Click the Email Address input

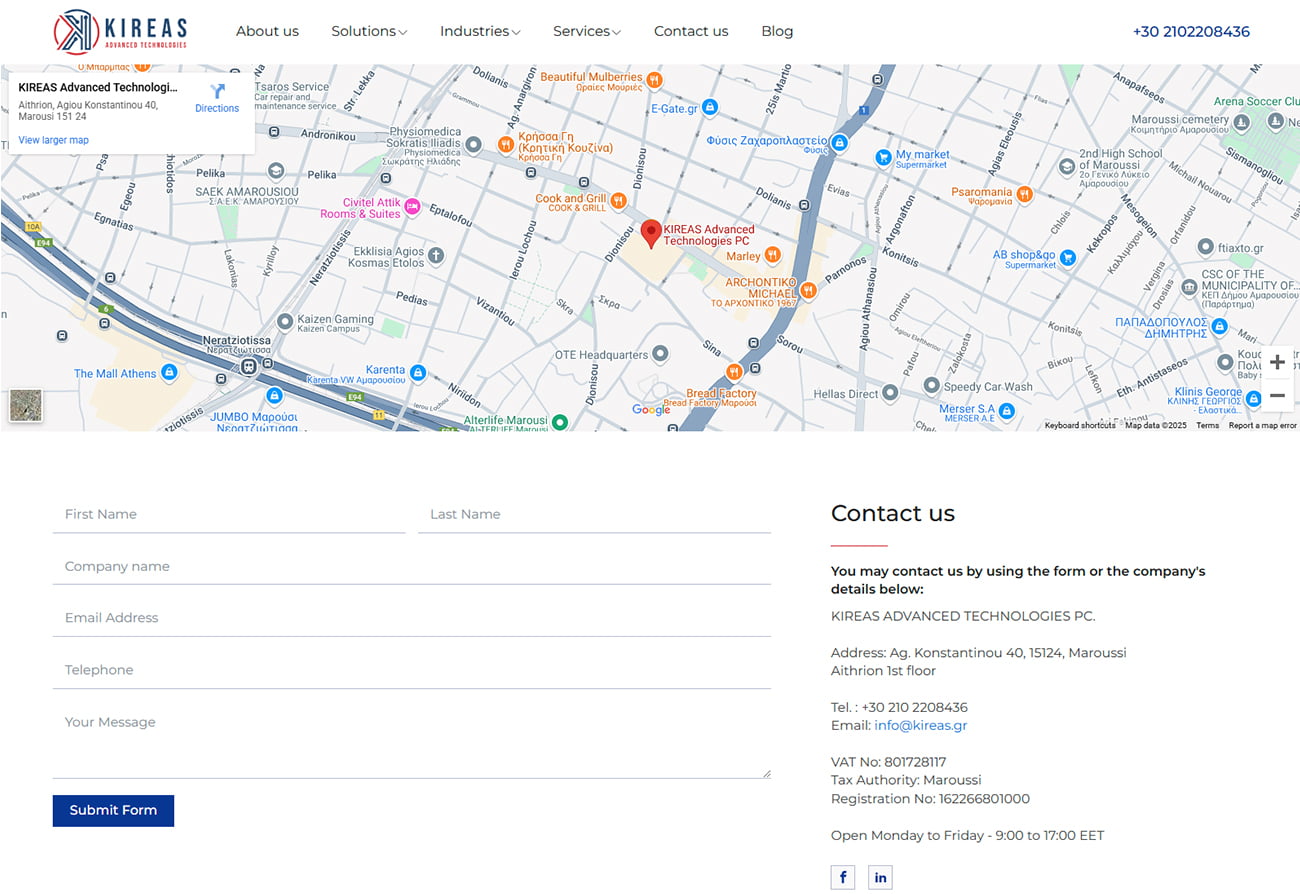click(412, 618)
